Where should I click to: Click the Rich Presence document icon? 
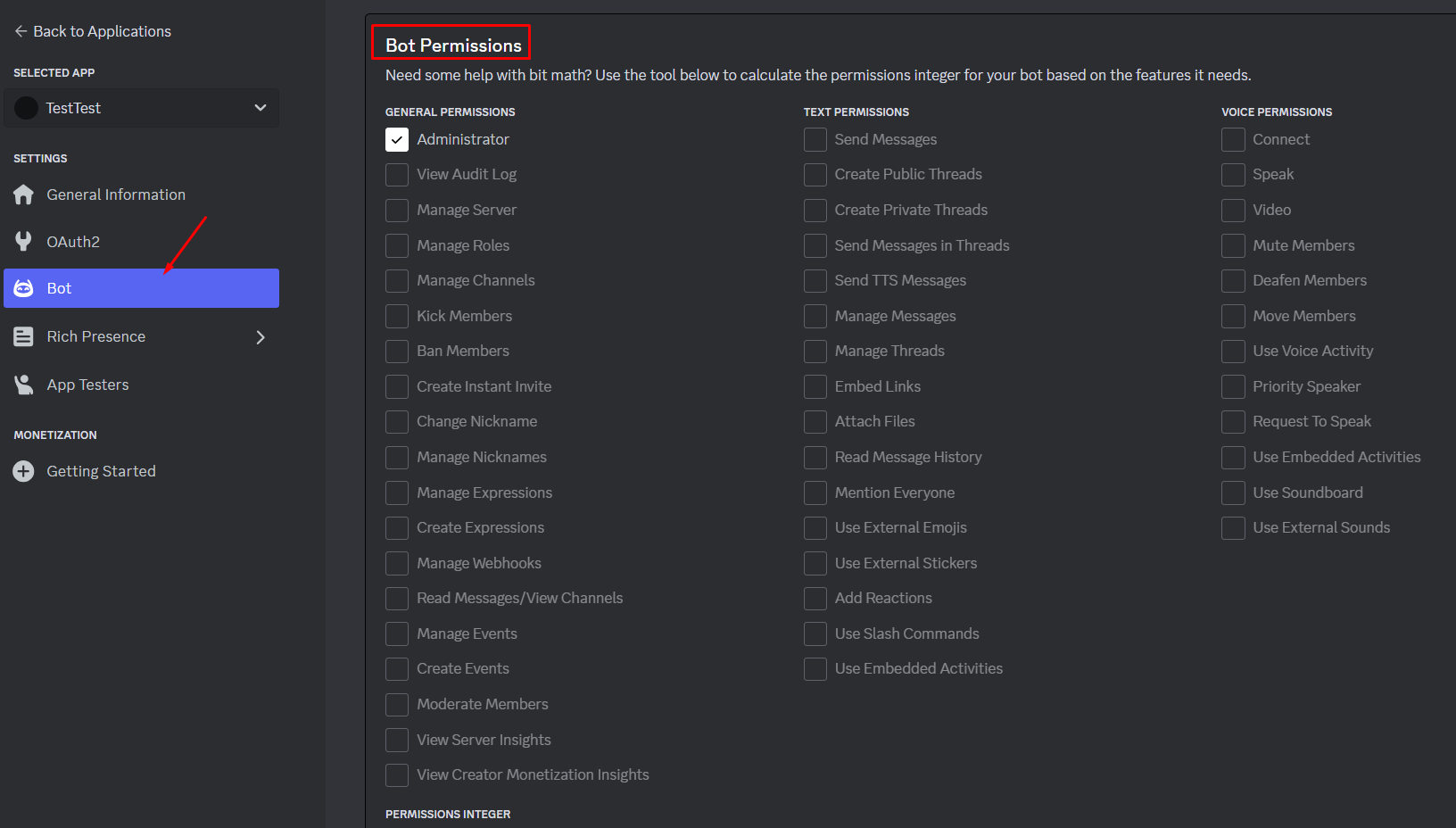[24, 336]
